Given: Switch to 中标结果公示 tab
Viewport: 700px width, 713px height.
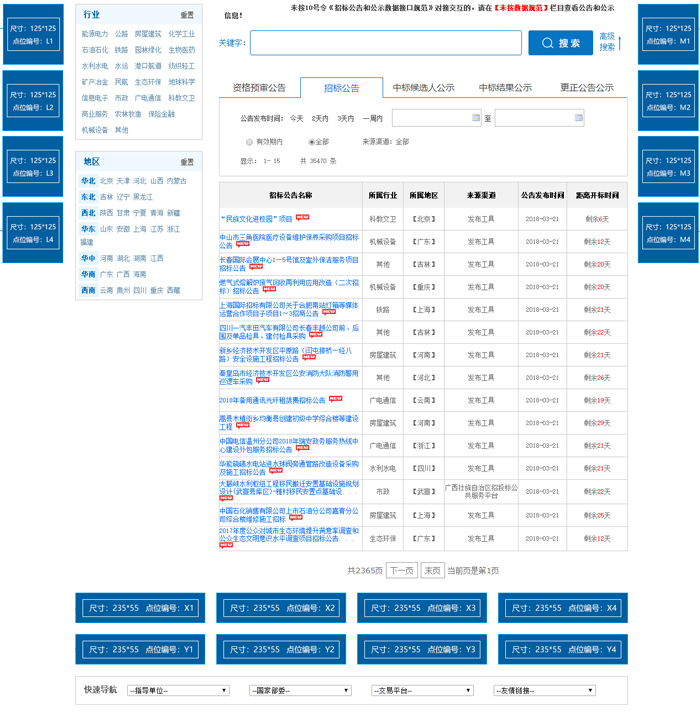Looking at the screenshot, I should click(505, 88).
